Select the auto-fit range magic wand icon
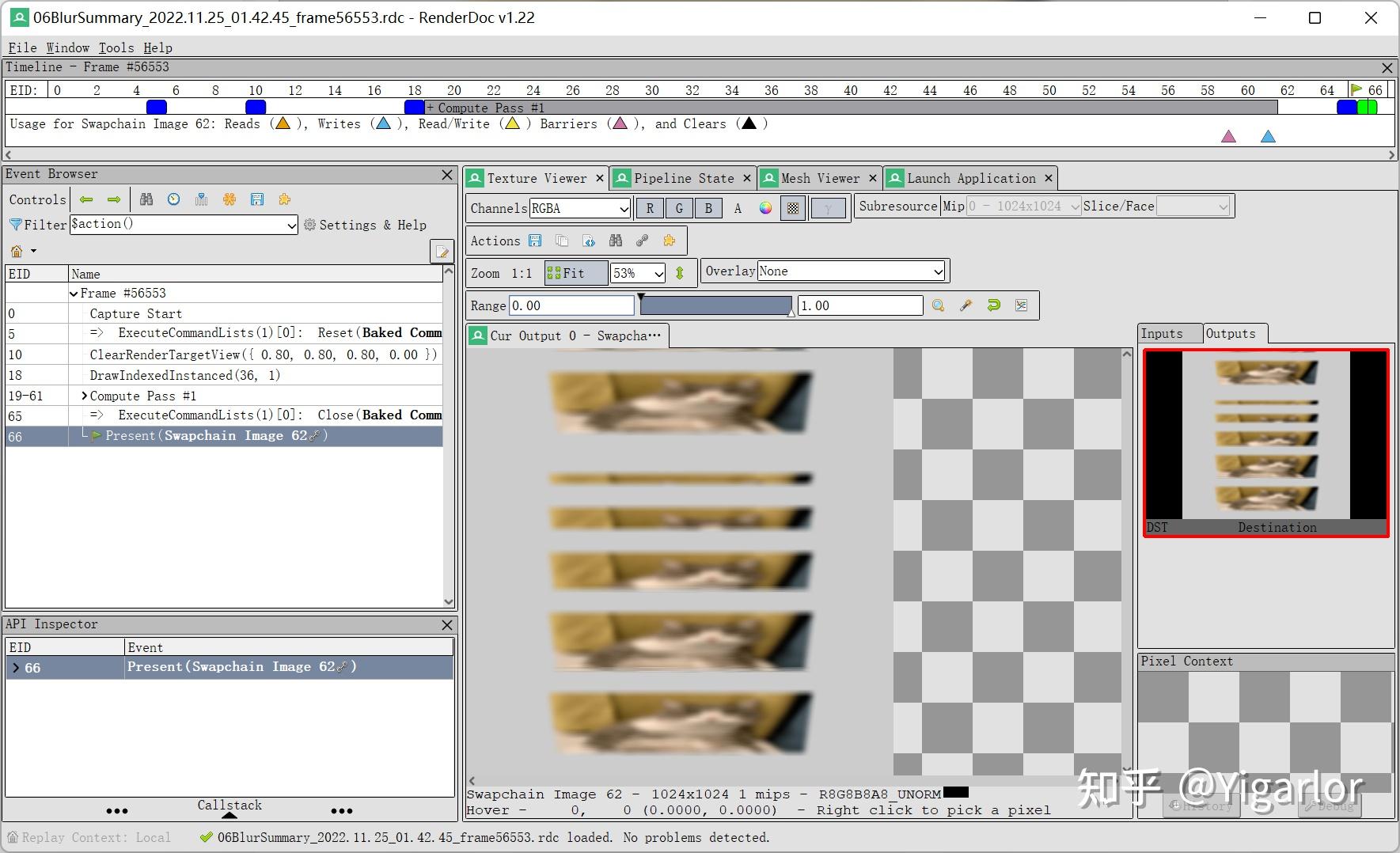 point(966,305)
